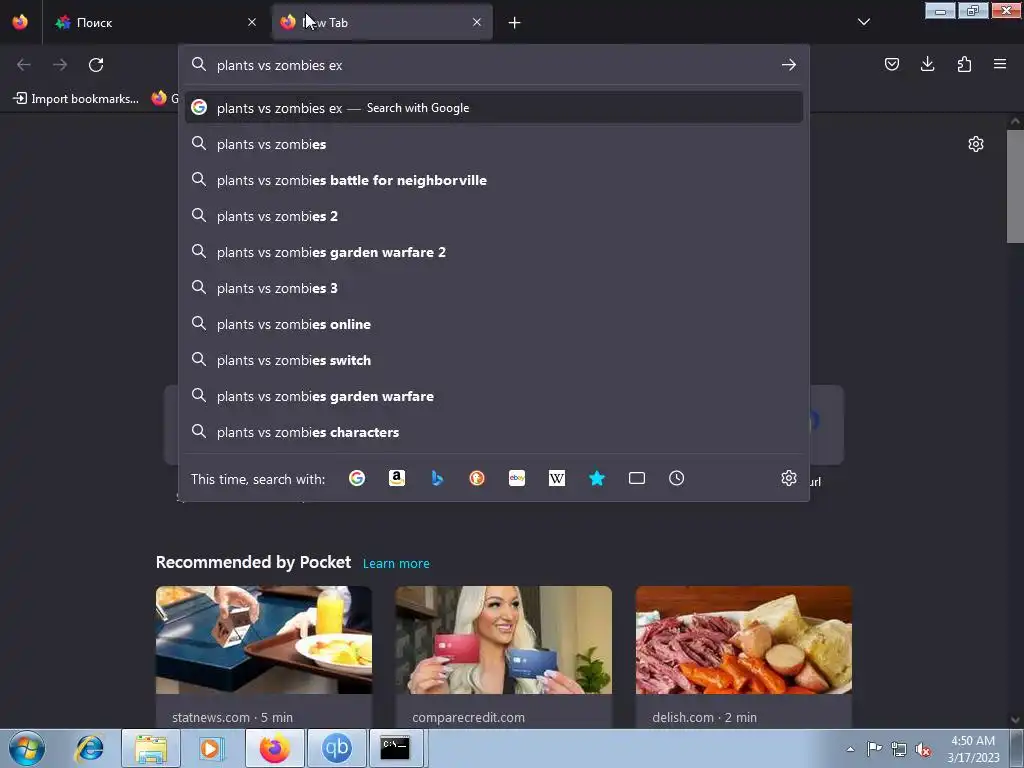Close the Поиск tab
This screenshot has height=768, width=1024.
pos(252,22)
